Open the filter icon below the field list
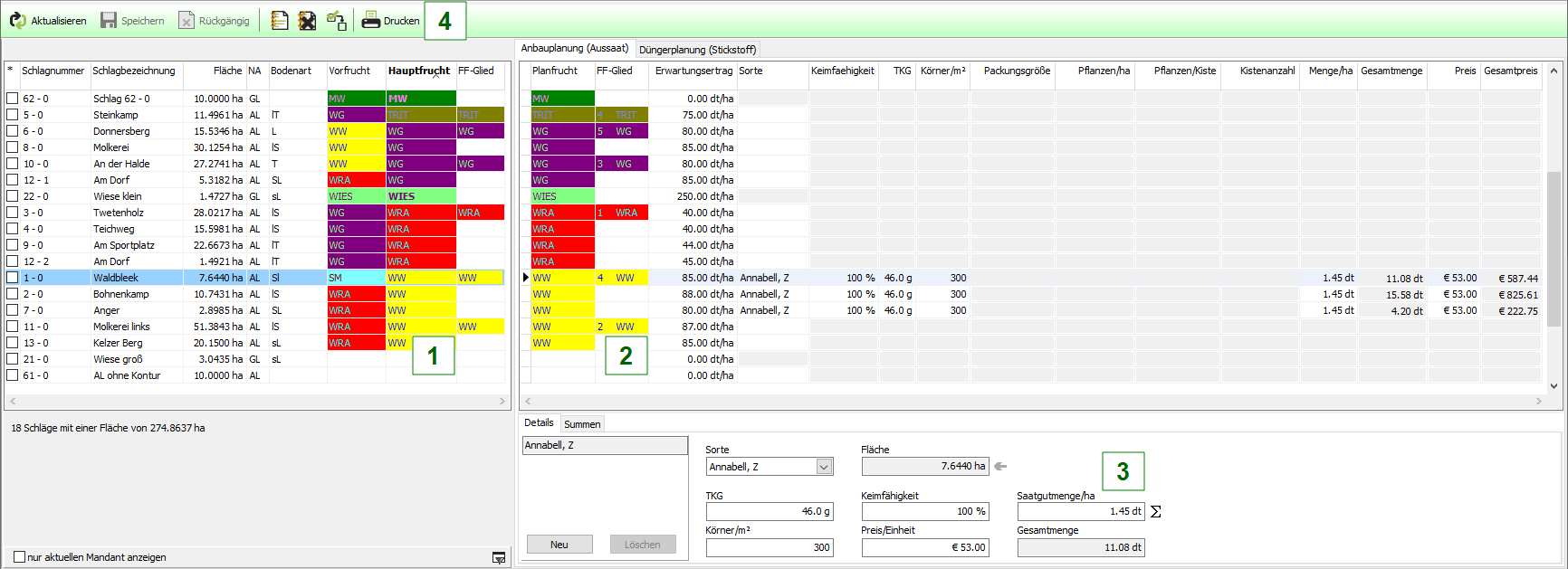Image resolution: width=1568 pixels, height=569 pixels. click(499, 558)
